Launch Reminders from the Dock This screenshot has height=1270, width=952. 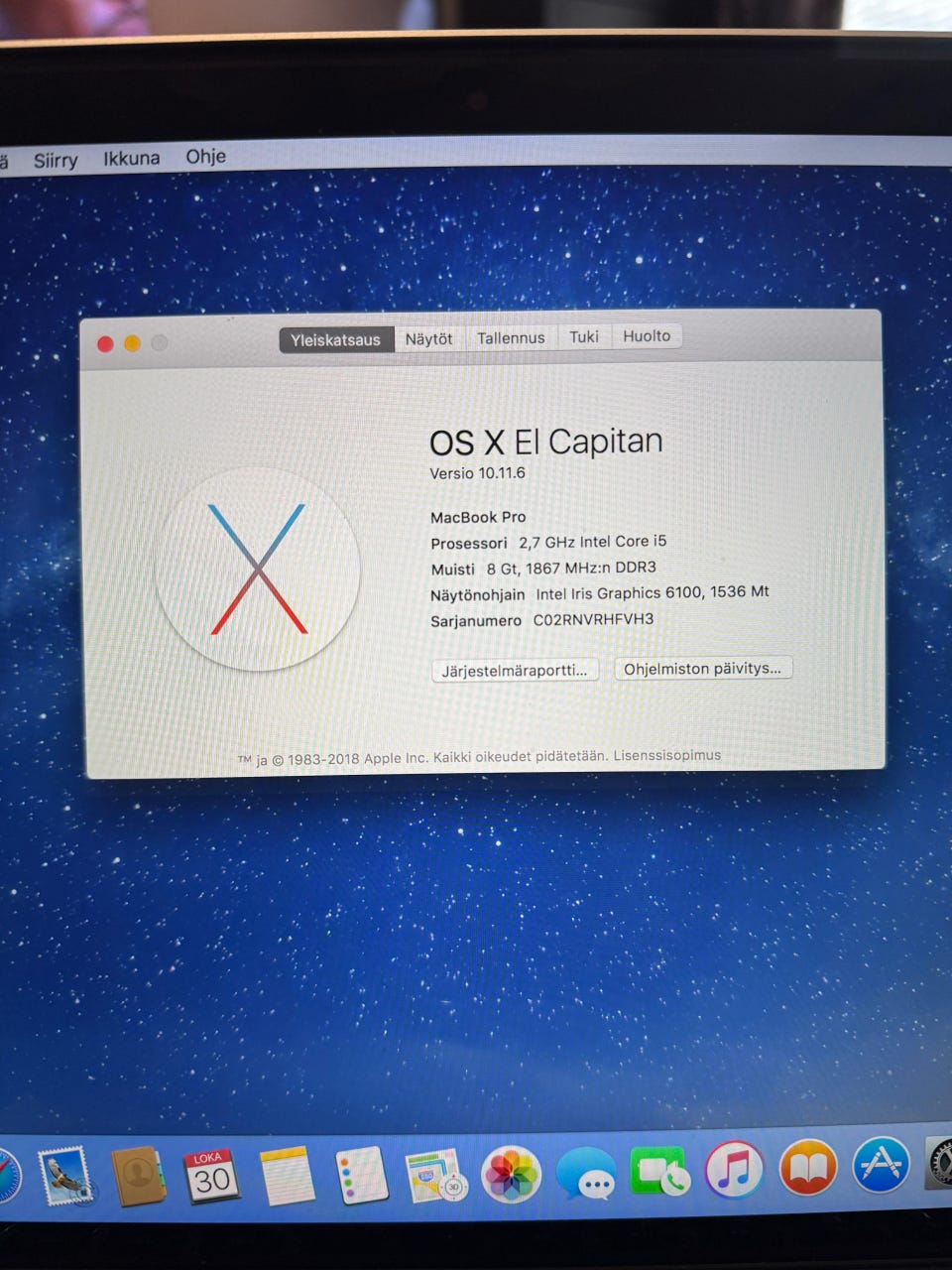[x=360, y=1177]
